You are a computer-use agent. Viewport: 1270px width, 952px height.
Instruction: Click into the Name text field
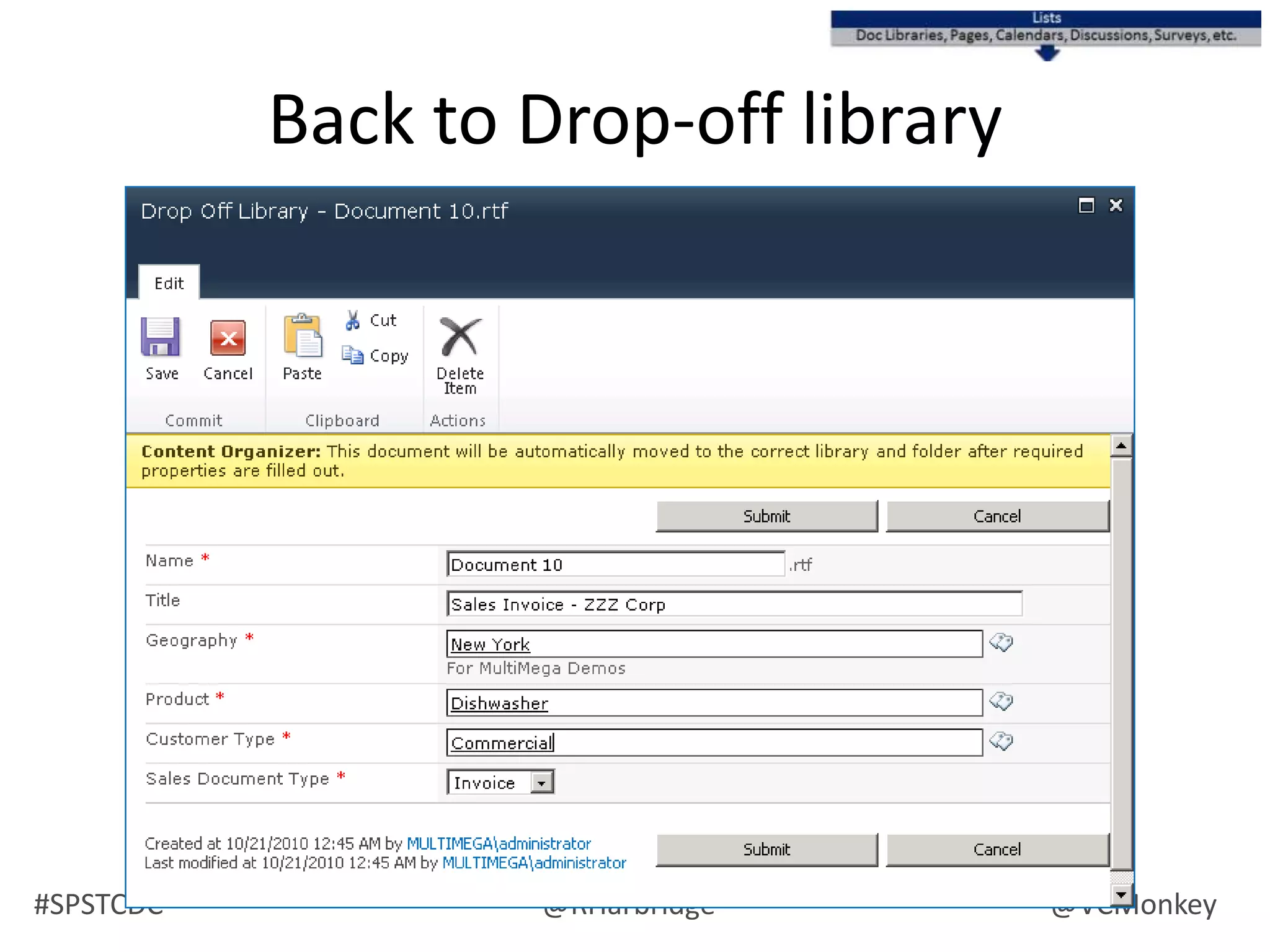pos(615,565)
